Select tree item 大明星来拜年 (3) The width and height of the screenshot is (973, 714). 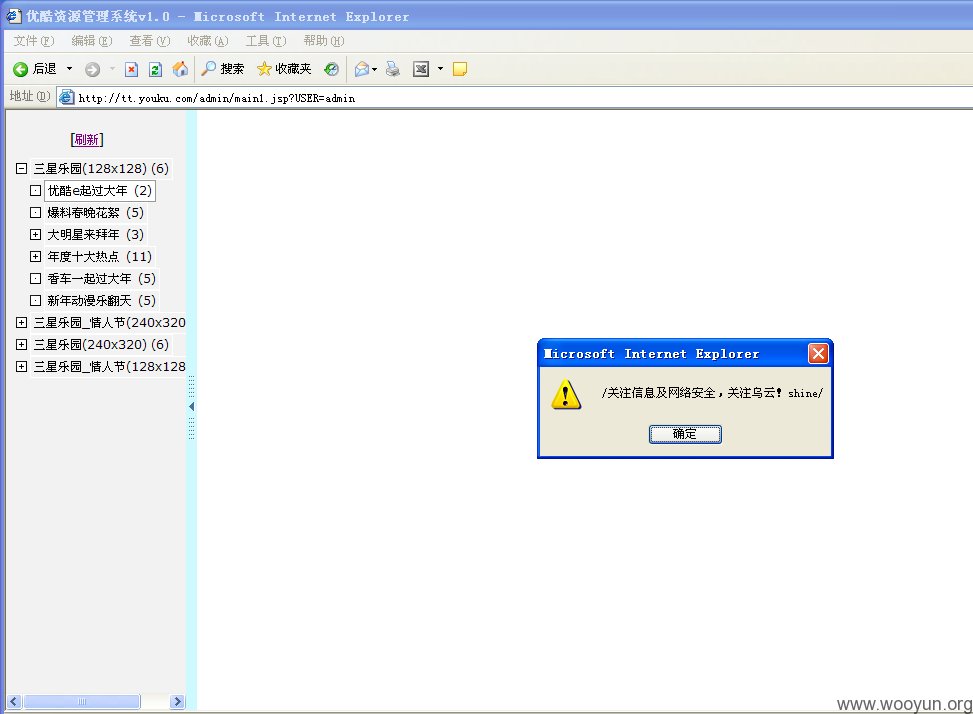pyautogui.click(x=96, y=234)
